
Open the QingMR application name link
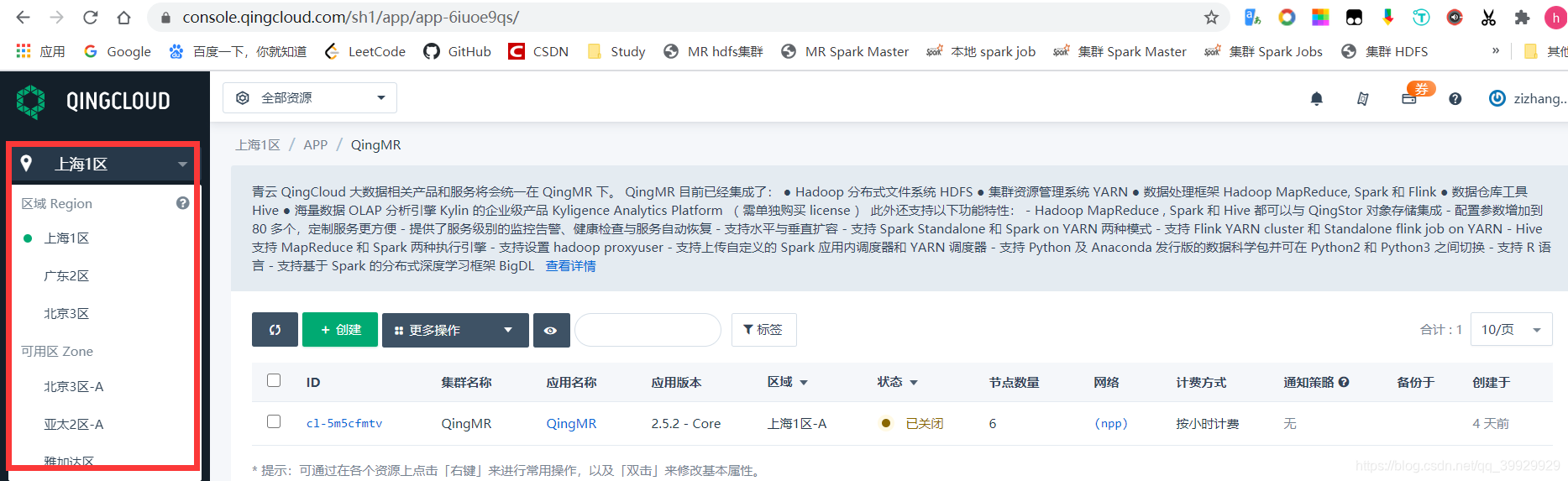(x=571, y=424)
